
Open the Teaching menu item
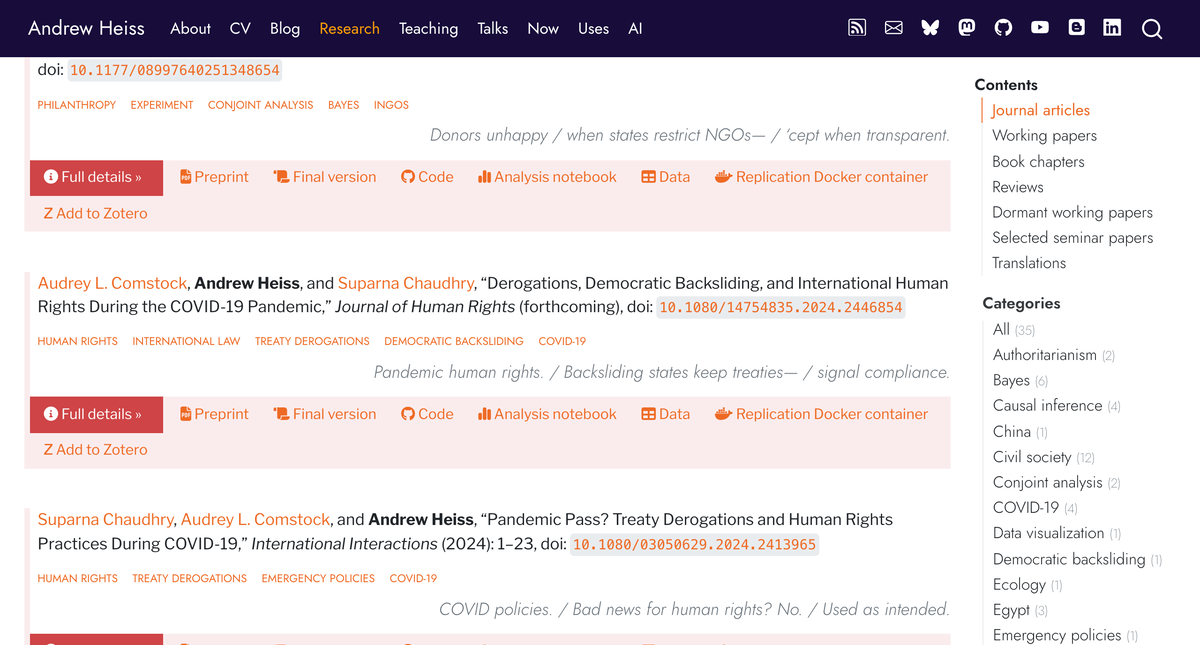coord(428,28)
